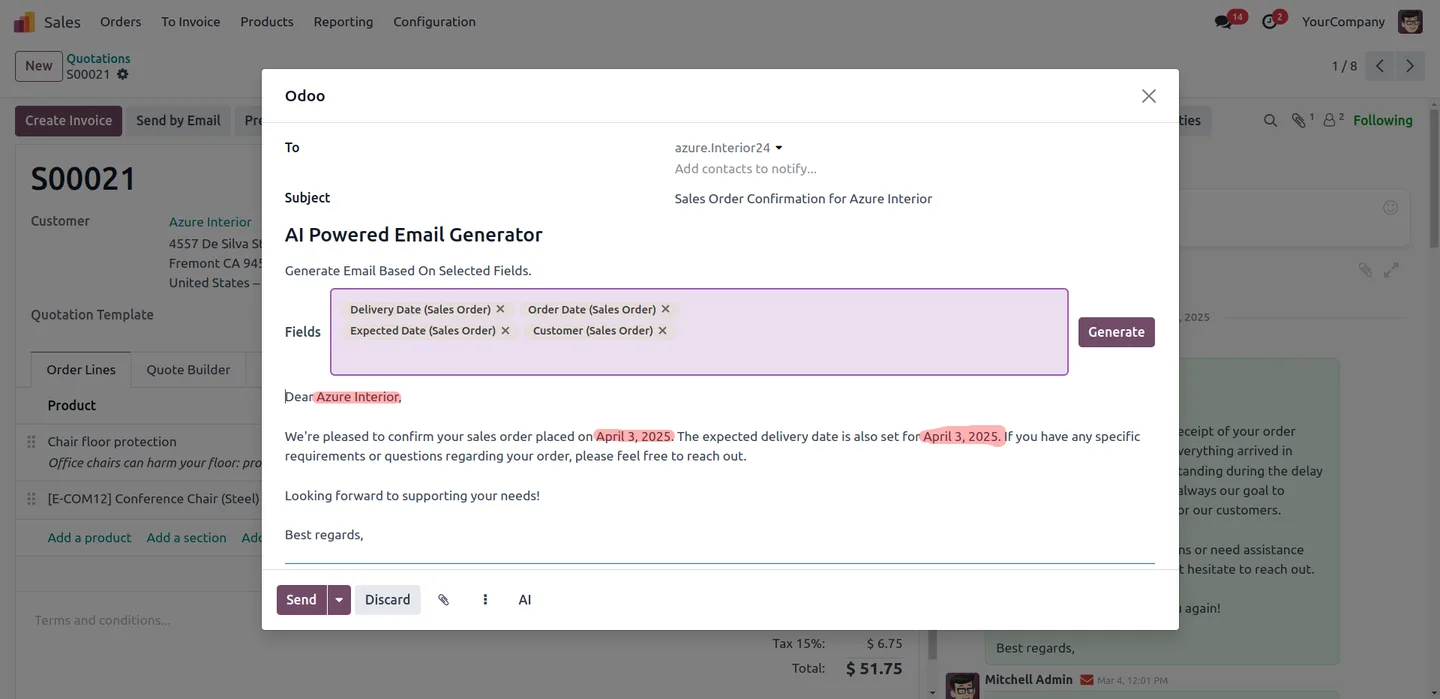This screenshot has height=699, width=1440.
Task: Open the activities clock icon
Action: pyautogui.click(x=1270, y=22)
